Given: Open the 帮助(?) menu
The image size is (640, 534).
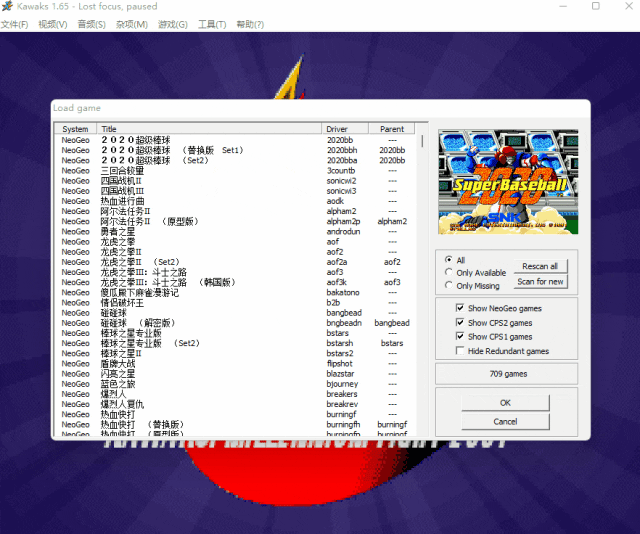Looking at the screenshot, I should click(x=250, y=24).
